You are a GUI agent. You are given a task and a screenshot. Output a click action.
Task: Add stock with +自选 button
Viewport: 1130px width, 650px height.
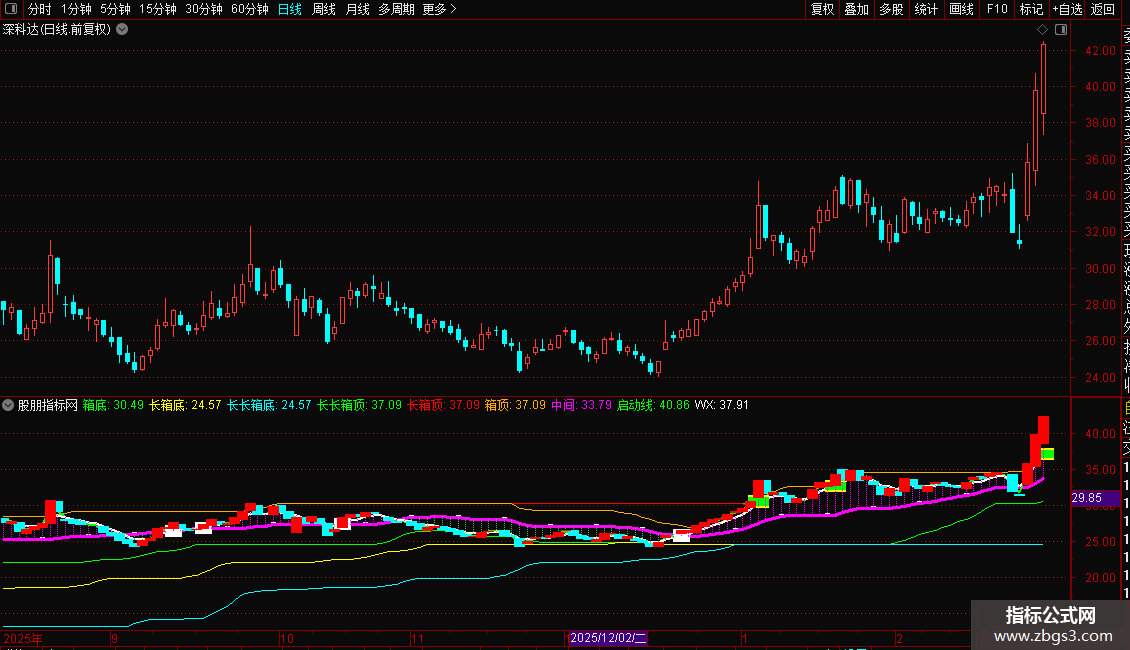tap(1067, 9)
